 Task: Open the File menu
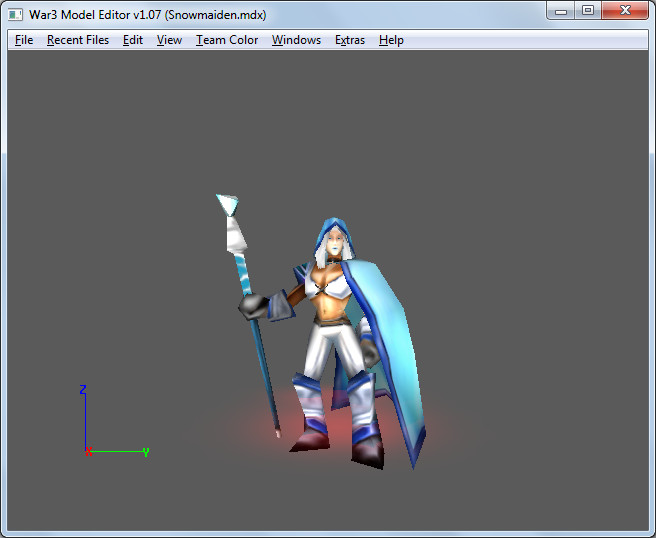tap(24, 40)
